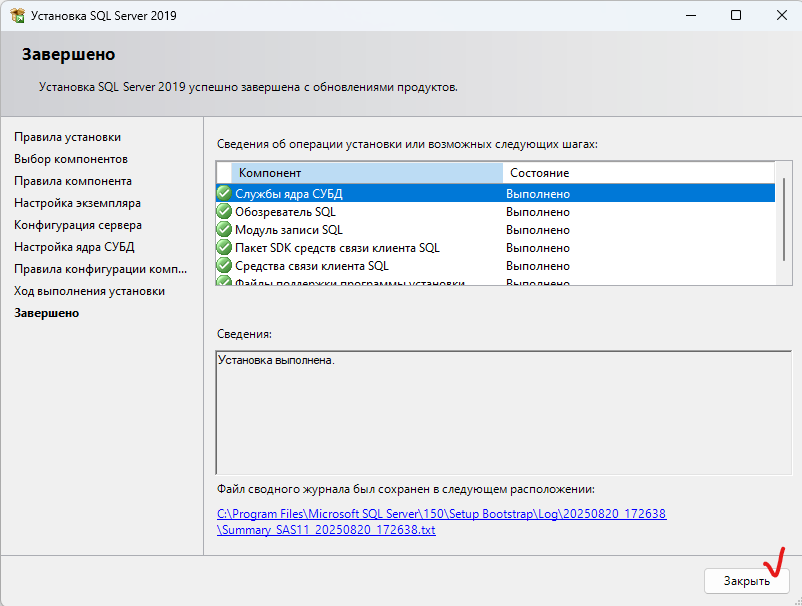This screenshot has width=802, height=606.
Task: Click the successful installation subtitle text
Action: pyautogui.click(x=249, y=87)
